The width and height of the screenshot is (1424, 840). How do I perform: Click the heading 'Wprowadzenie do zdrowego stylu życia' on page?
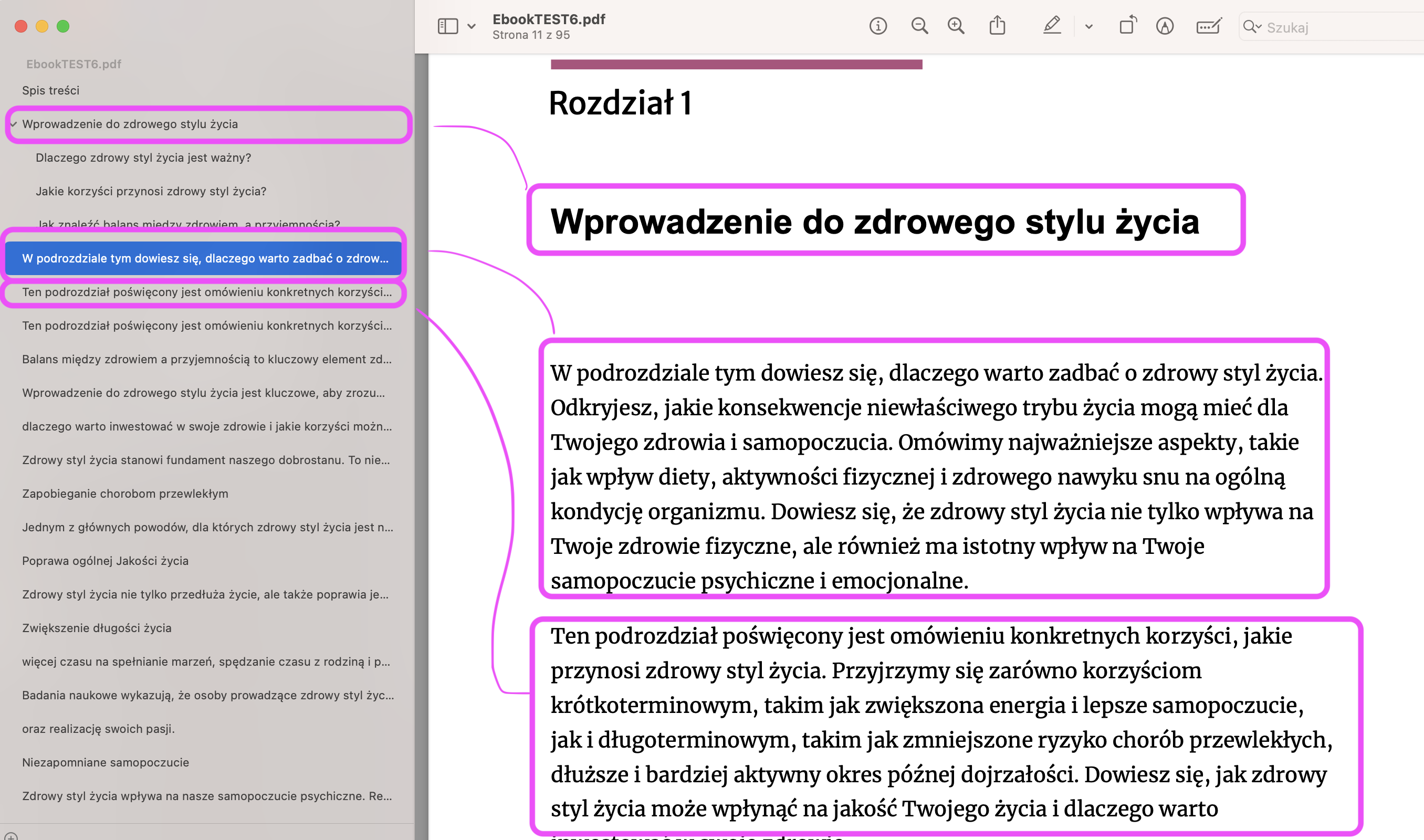(x=874, y=222)
